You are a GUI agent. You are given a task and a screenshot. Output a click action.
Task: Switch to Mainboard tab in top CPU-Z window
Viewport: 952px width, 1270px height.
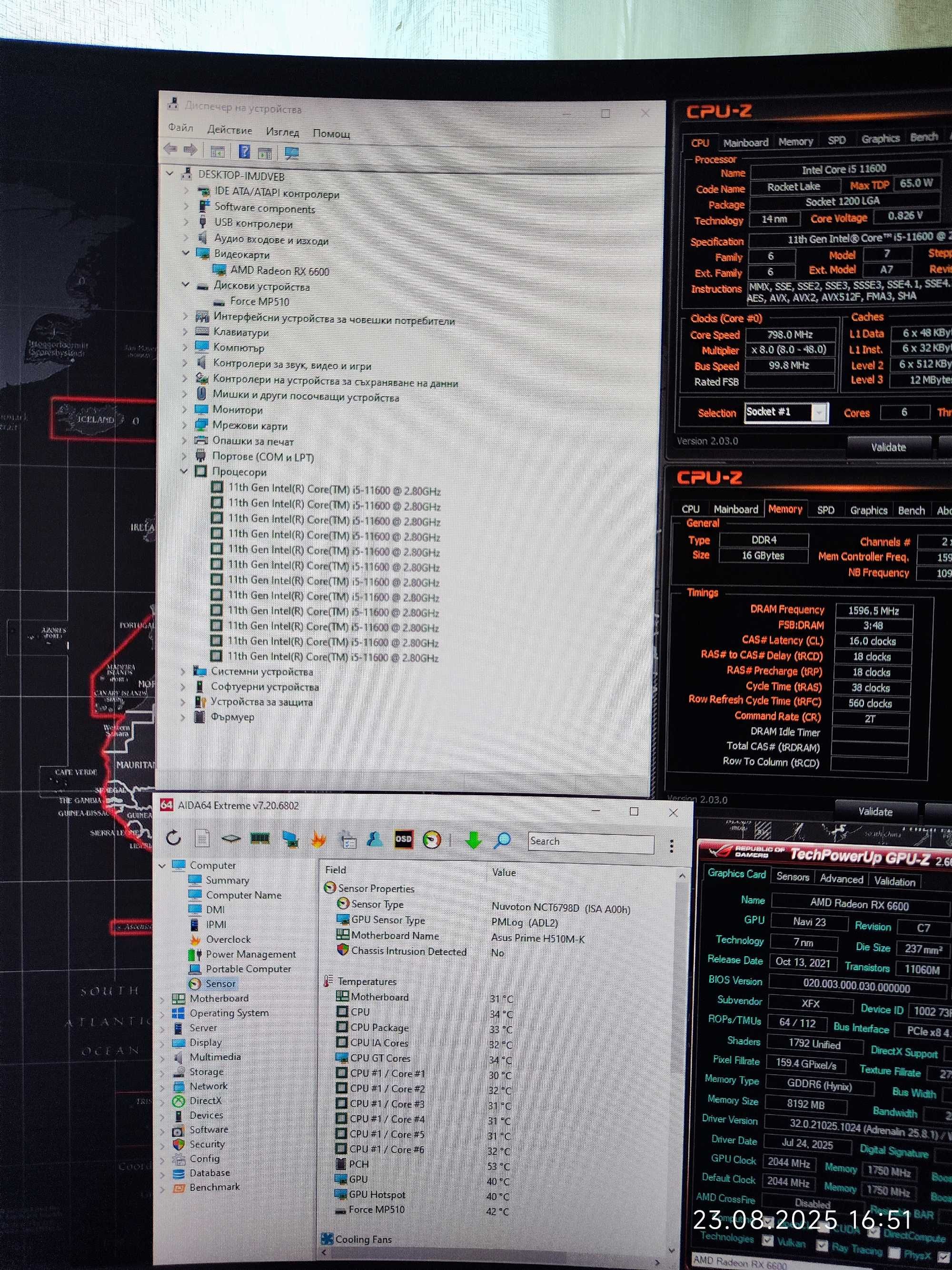pos(745,142)
